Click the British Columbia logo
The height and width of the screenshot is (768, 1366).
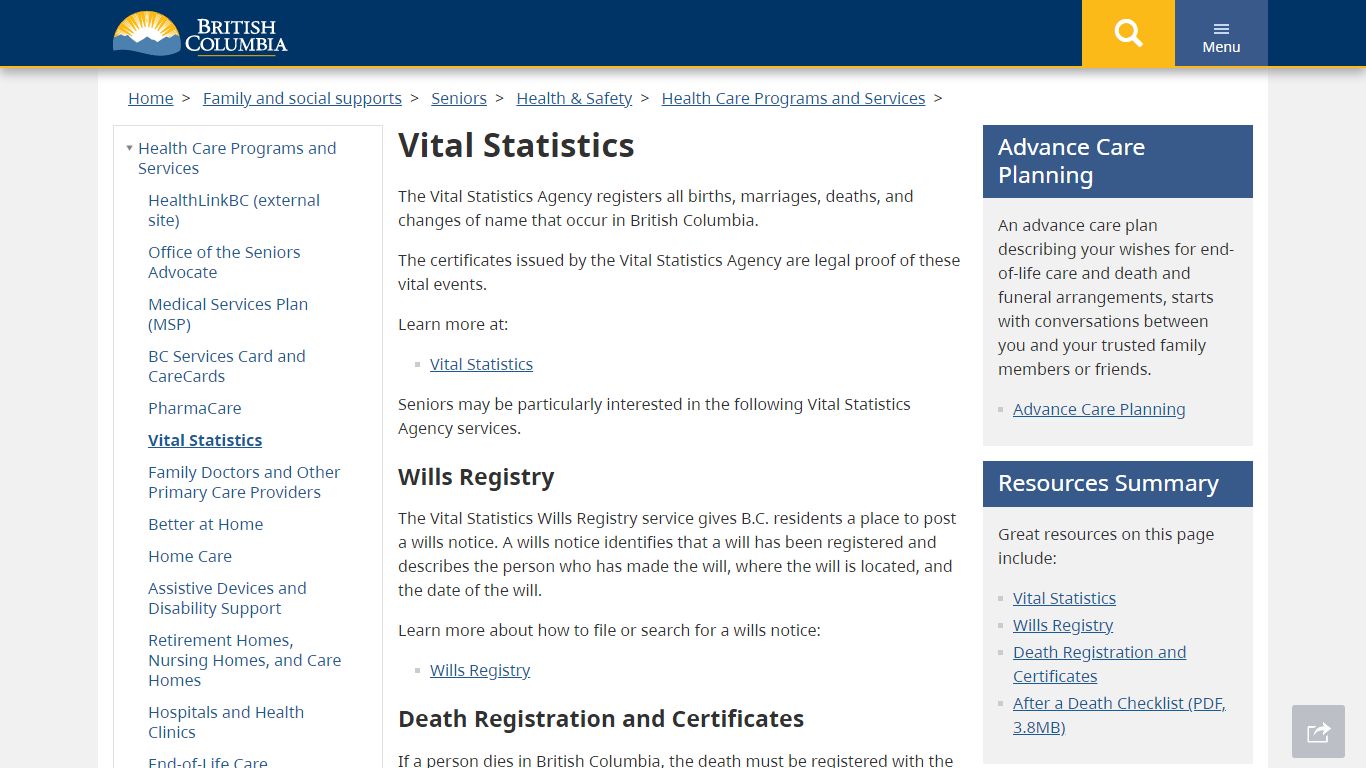[200, 34]
